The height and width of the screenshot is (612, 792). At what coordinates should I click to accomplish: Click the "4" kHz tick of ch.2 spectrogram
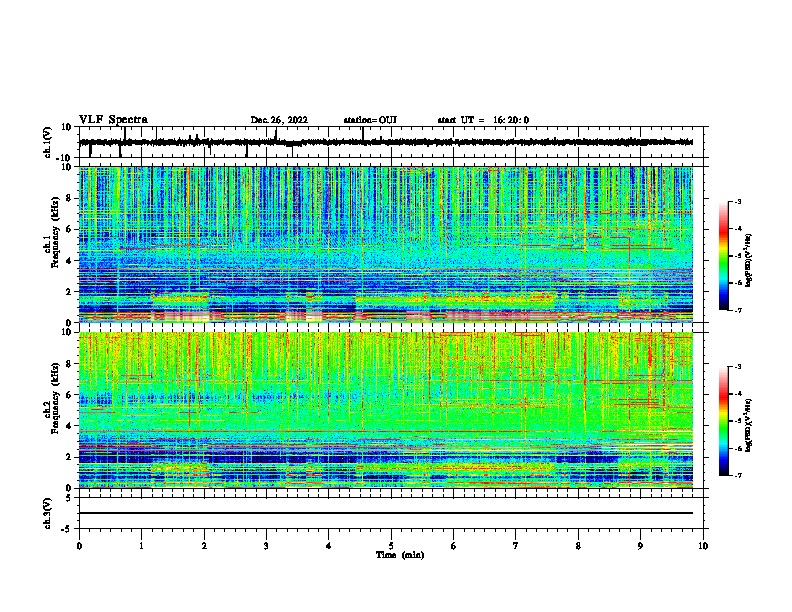click(x=70, y=426)
